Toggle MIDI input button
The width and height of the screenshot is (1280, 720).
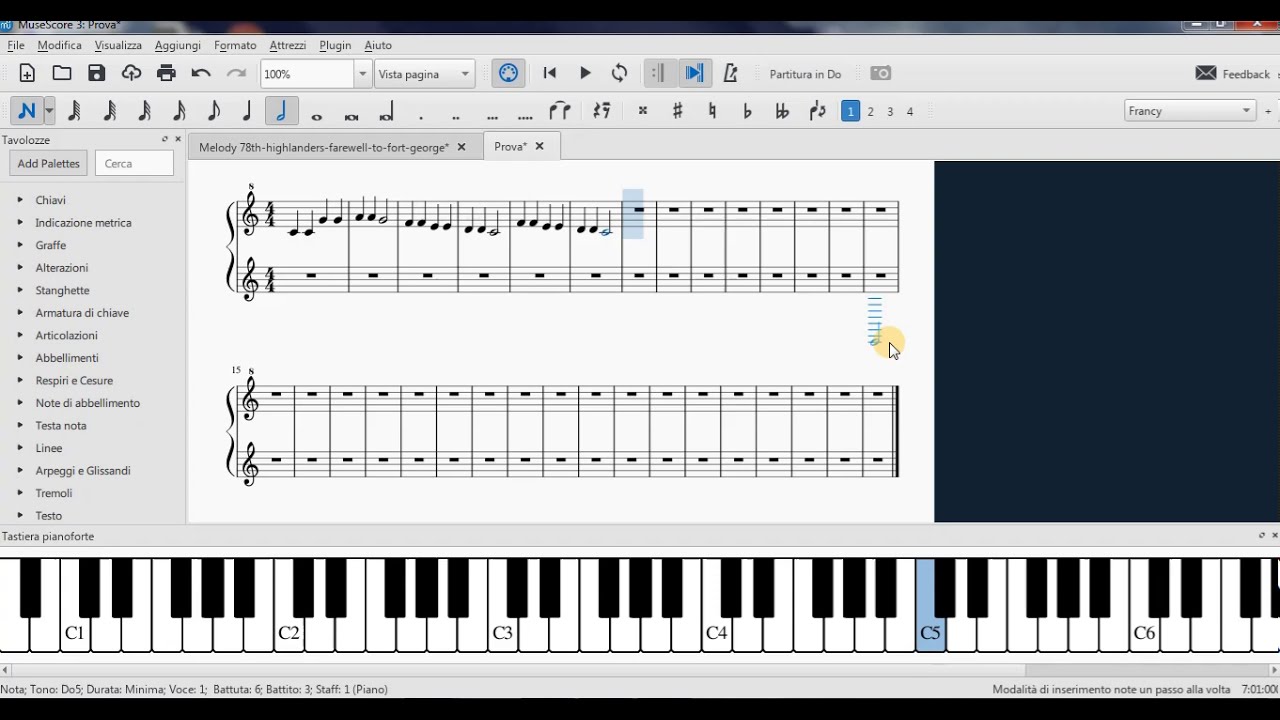point(508,73)
